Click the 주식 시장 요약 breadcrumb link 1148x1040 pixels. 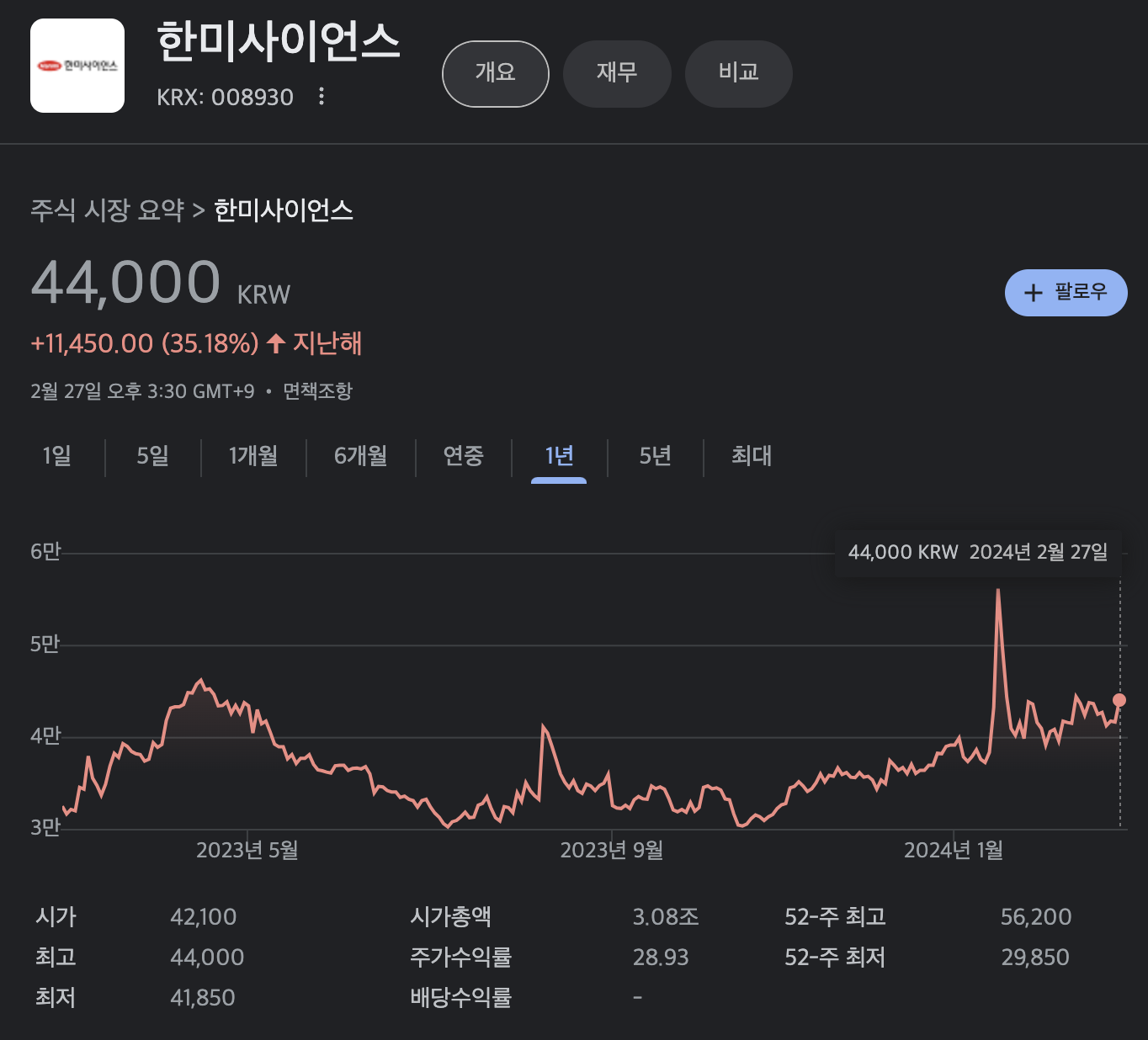(107, 210)
